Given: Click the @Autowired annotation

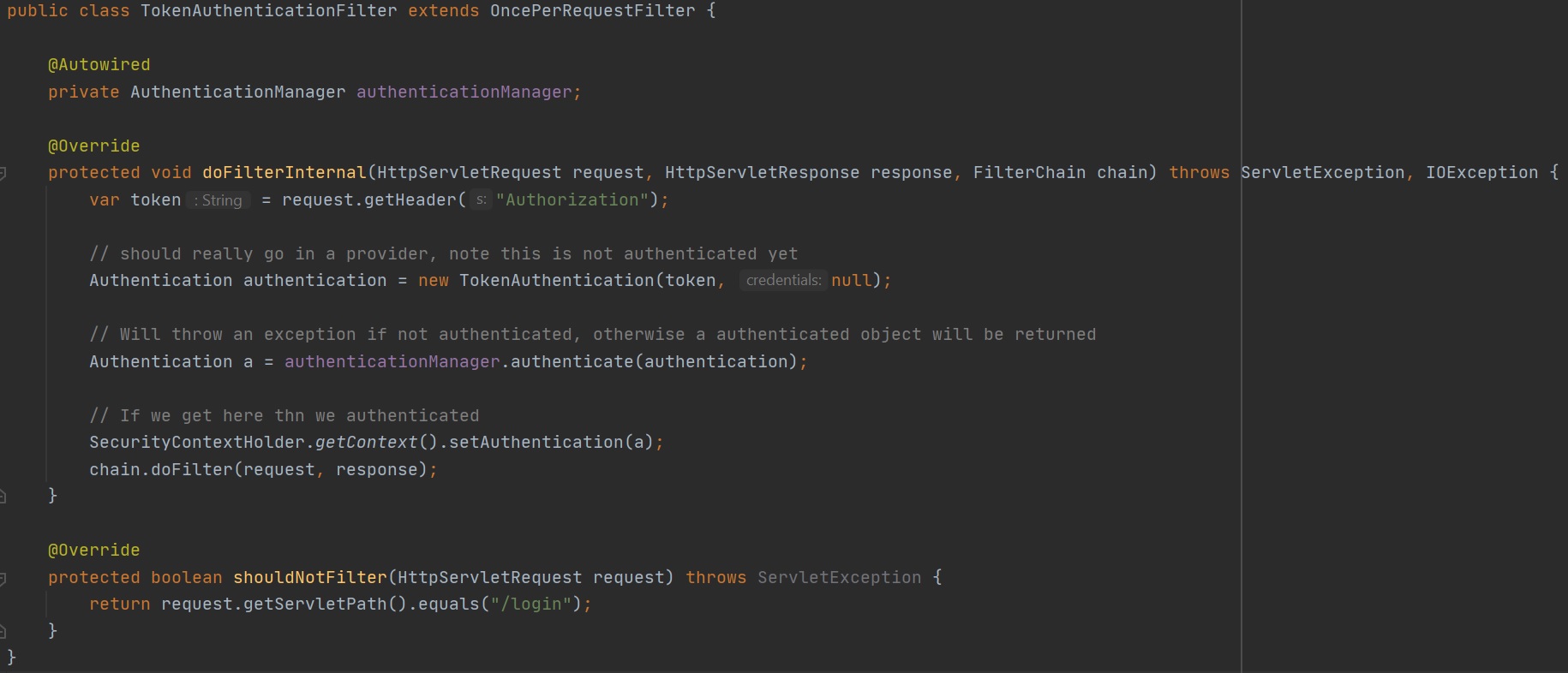Looking at the screenshot, I should pyautogui.click(x=99, y=65).
